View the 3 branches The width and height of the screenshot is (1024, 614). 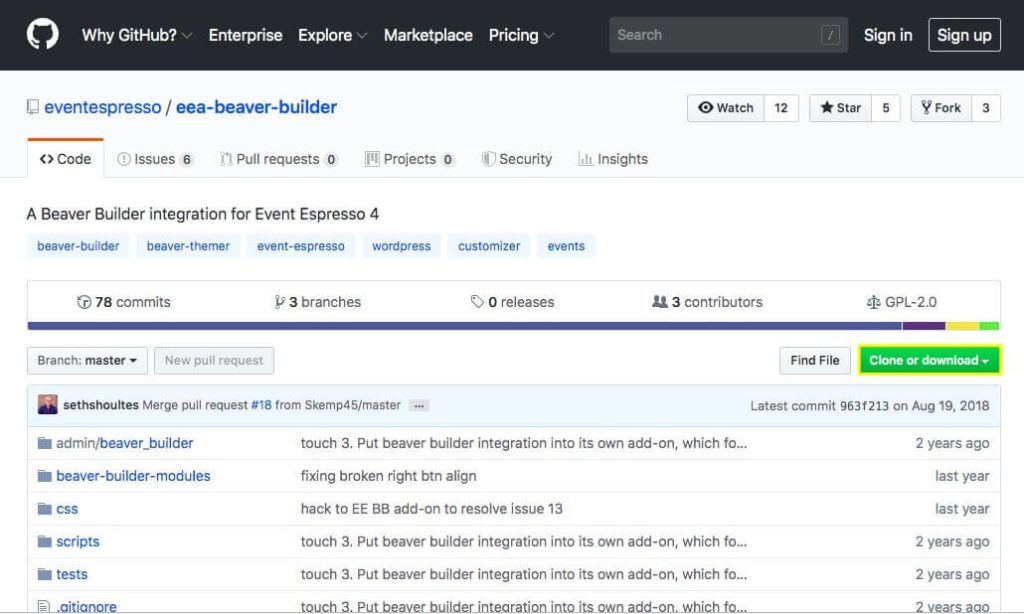(x=317, y=302)
